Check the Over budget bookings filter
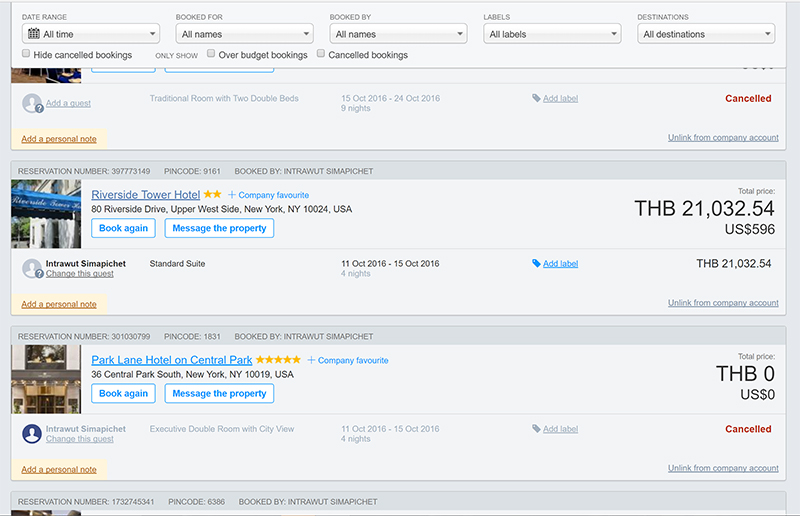800x516 pixels. pos(211,55)
